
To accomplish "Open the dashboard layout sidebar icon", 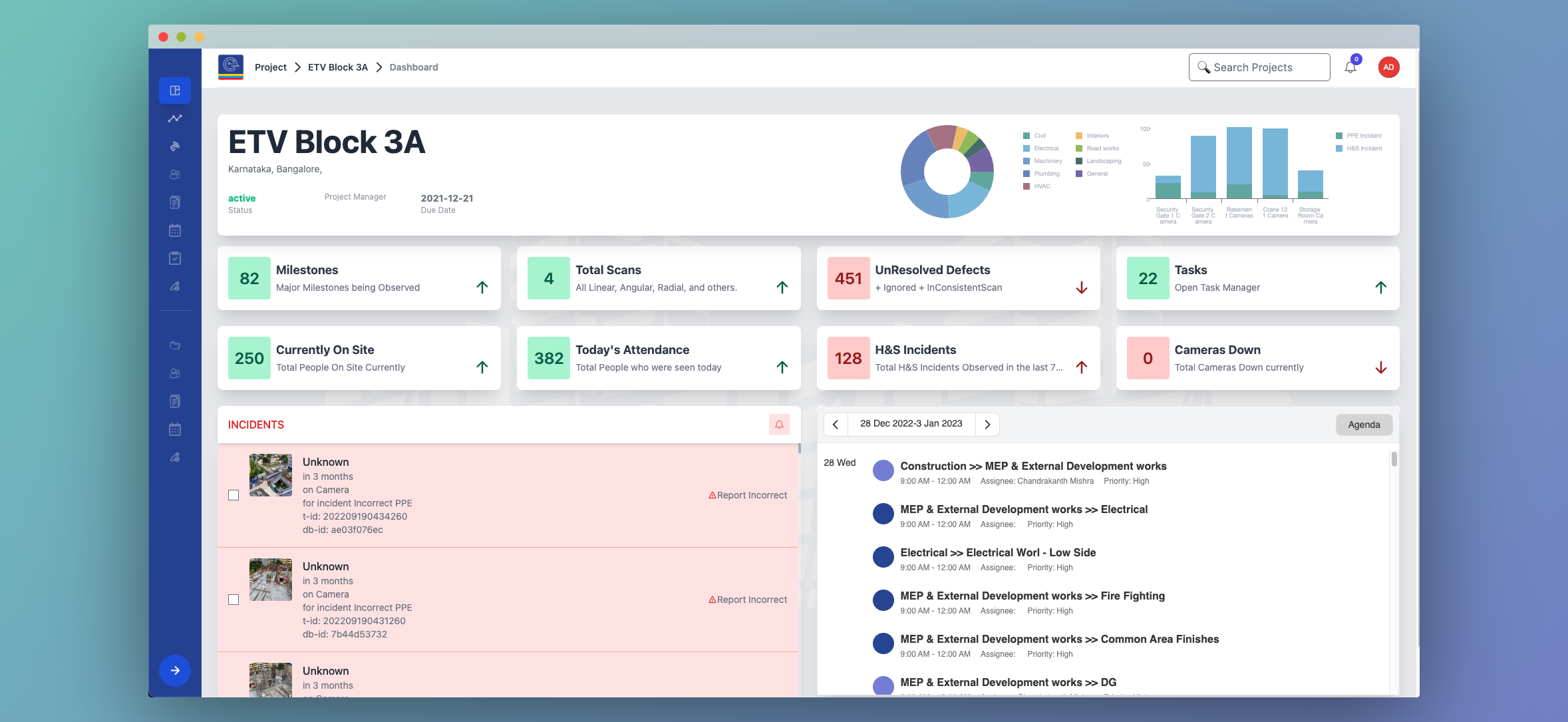I will click(x=175, y=90).
